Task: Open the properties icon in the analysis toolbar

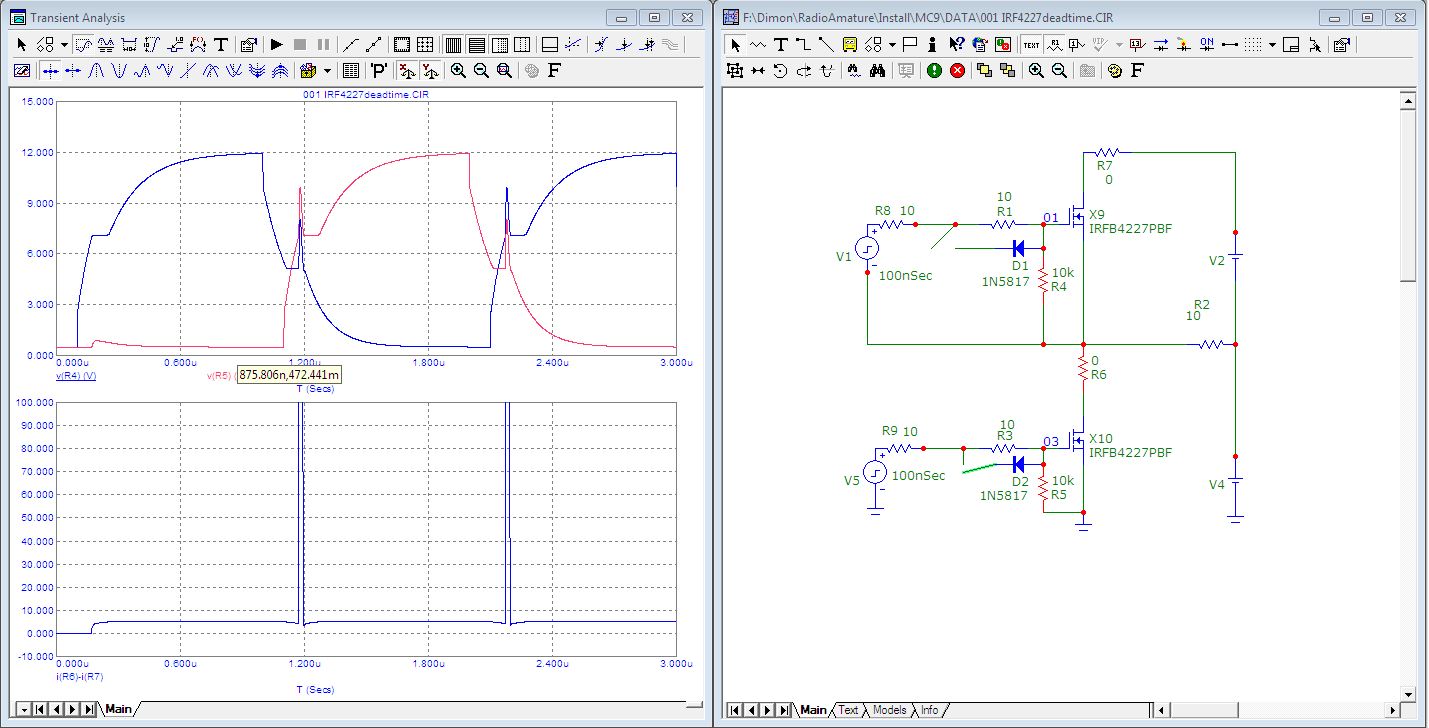Action: pos(248,44)
